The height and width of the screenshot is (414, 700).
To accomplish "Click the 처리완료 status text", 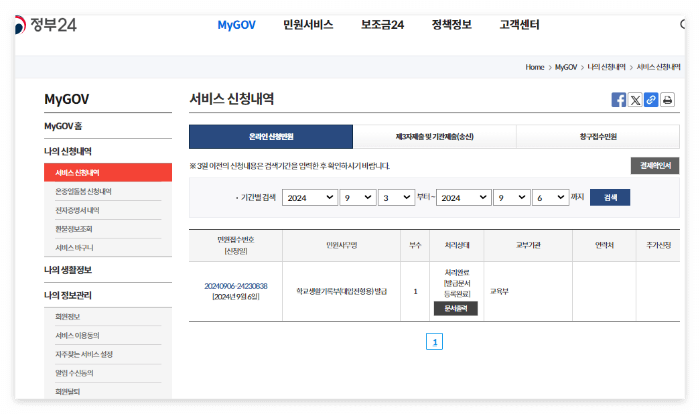I will point(457,272).
